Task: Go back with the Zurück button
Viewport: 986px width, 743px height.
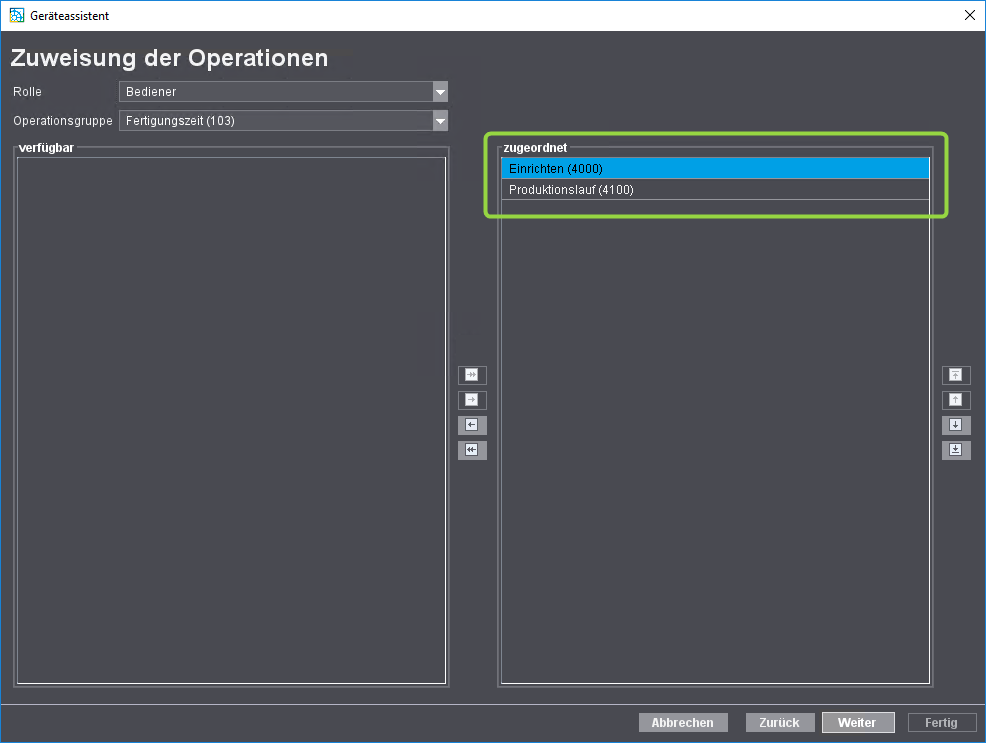Action: pyautogui.click(x=780, y=723)
